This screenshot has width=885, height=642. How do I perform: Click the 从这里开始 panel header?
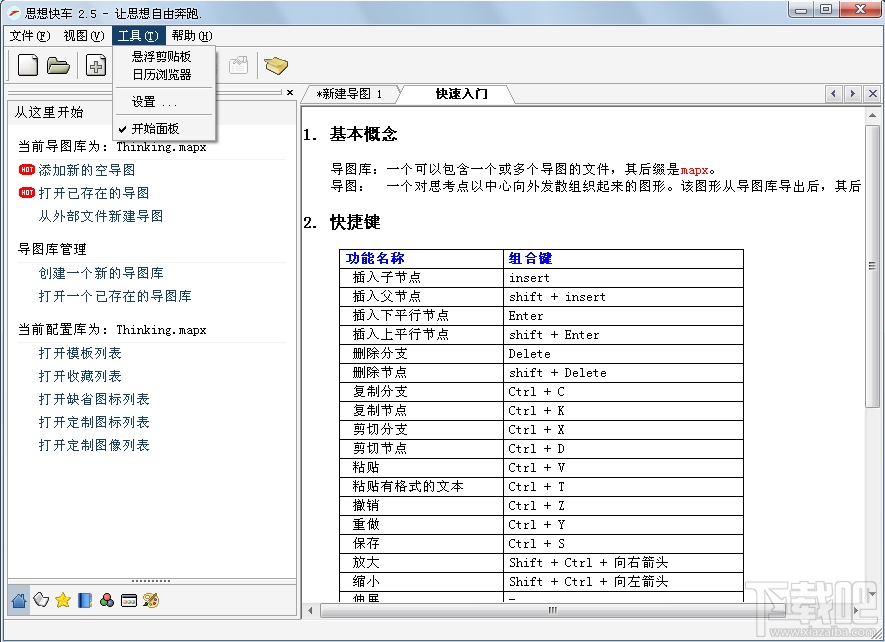click(x=152, y=112)
